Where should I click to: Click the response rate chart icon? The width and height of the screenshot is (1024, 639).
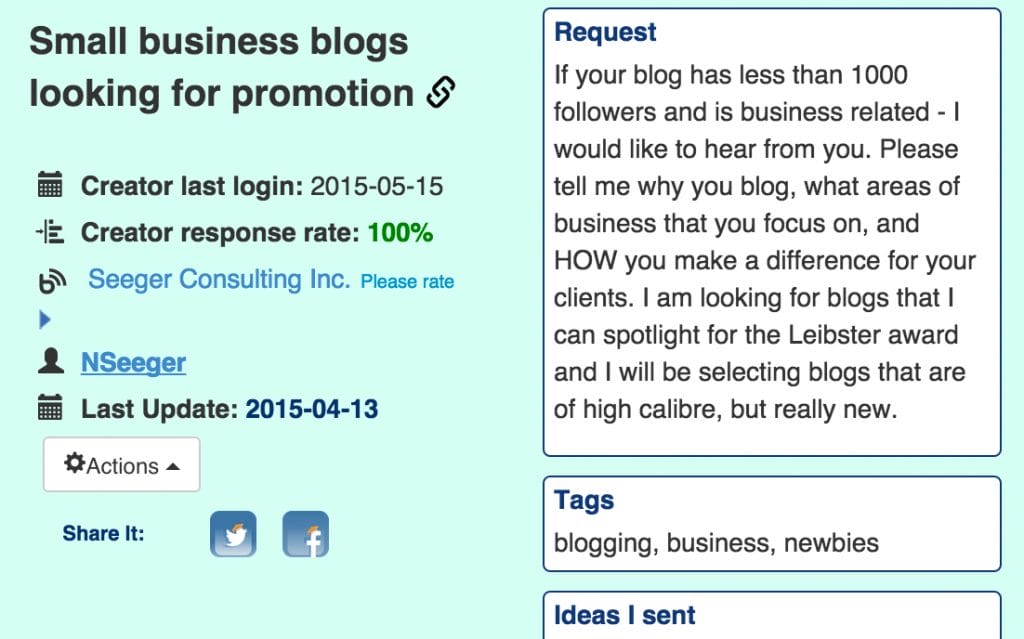[x=49, y=233]
